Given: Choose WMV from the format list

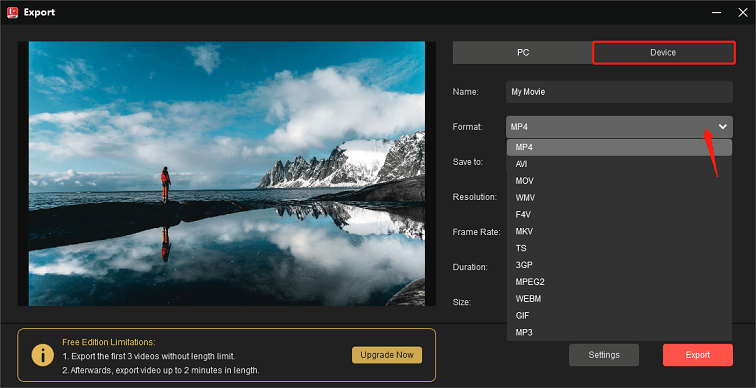Looking at the screenshot, I should [x=619, y=198].
